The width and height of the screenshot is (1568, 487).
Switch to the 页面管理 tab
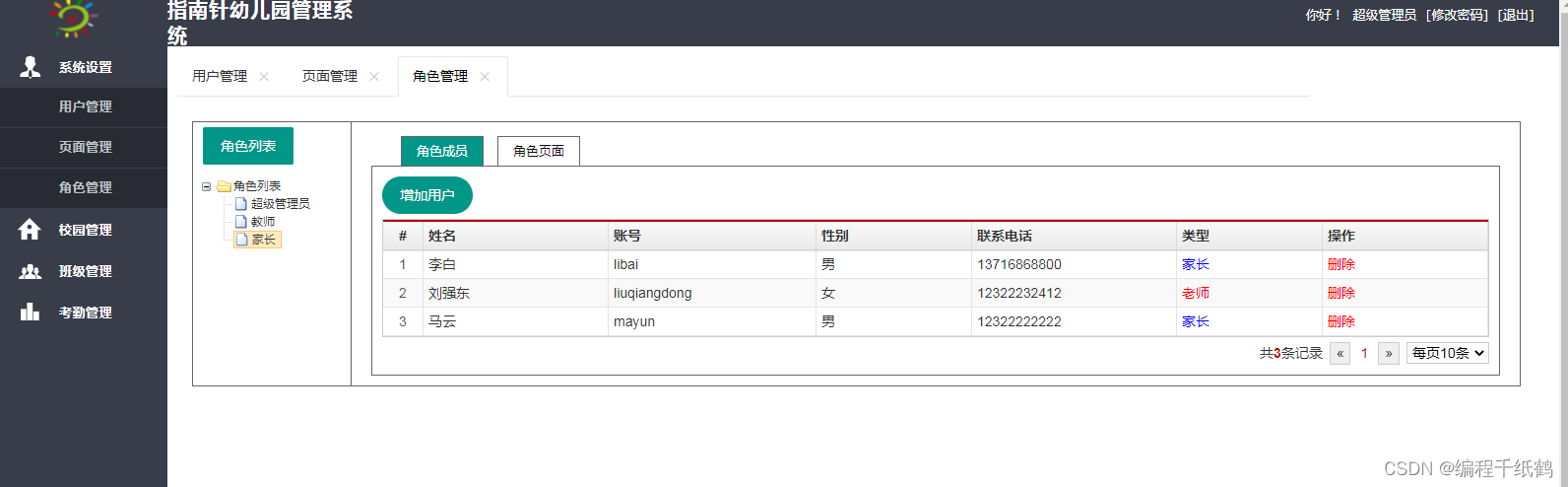pyautogui.click(x=330, y=76)
